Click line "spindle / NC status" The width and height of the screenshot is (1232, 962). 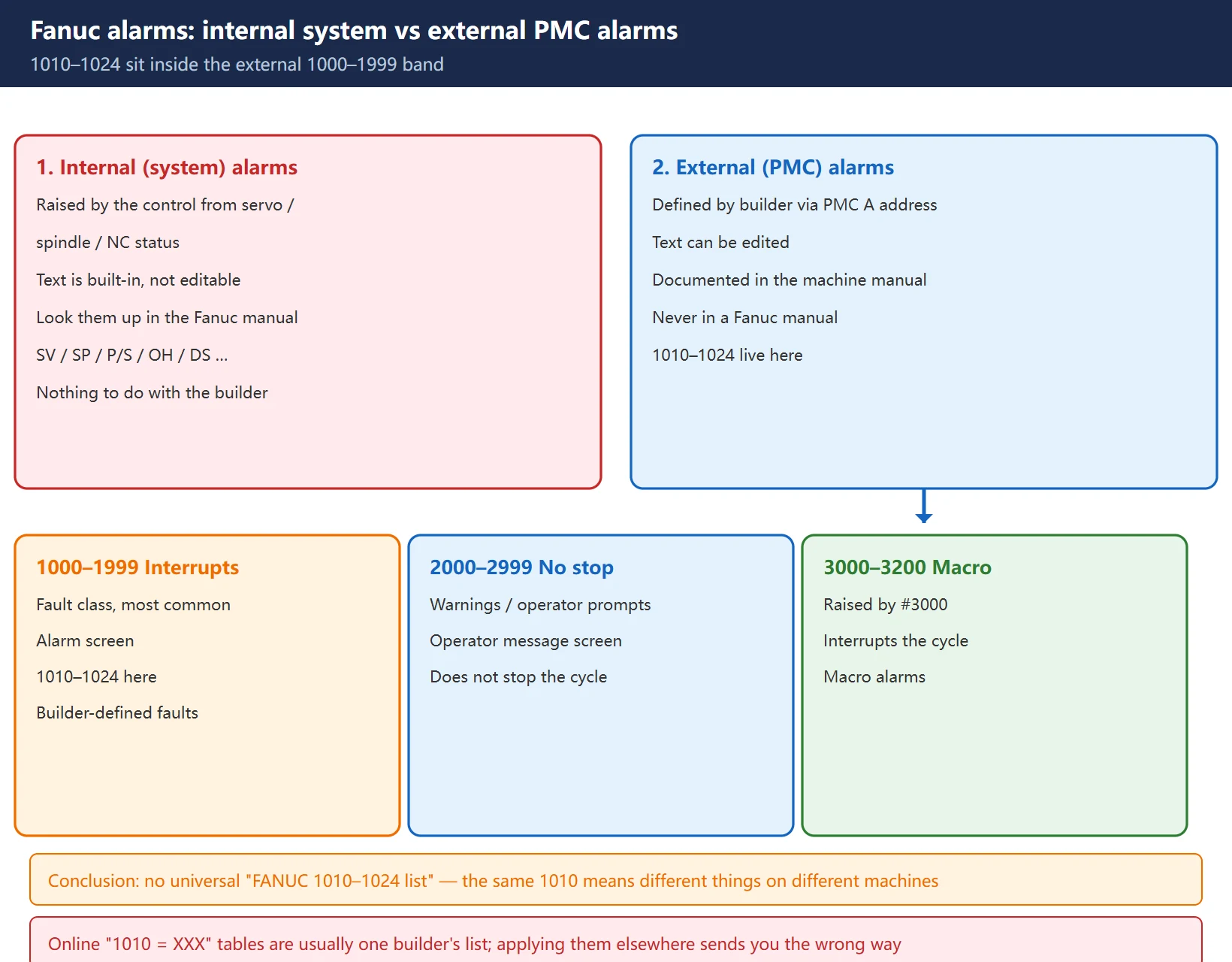click(x=108, y=243)
